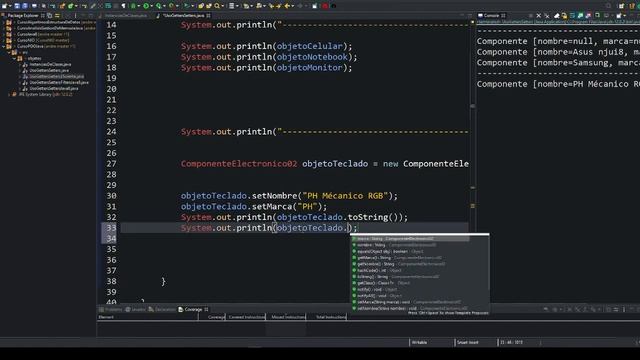Click the red Stop icon in the toolbar

(x=325, y=6)
